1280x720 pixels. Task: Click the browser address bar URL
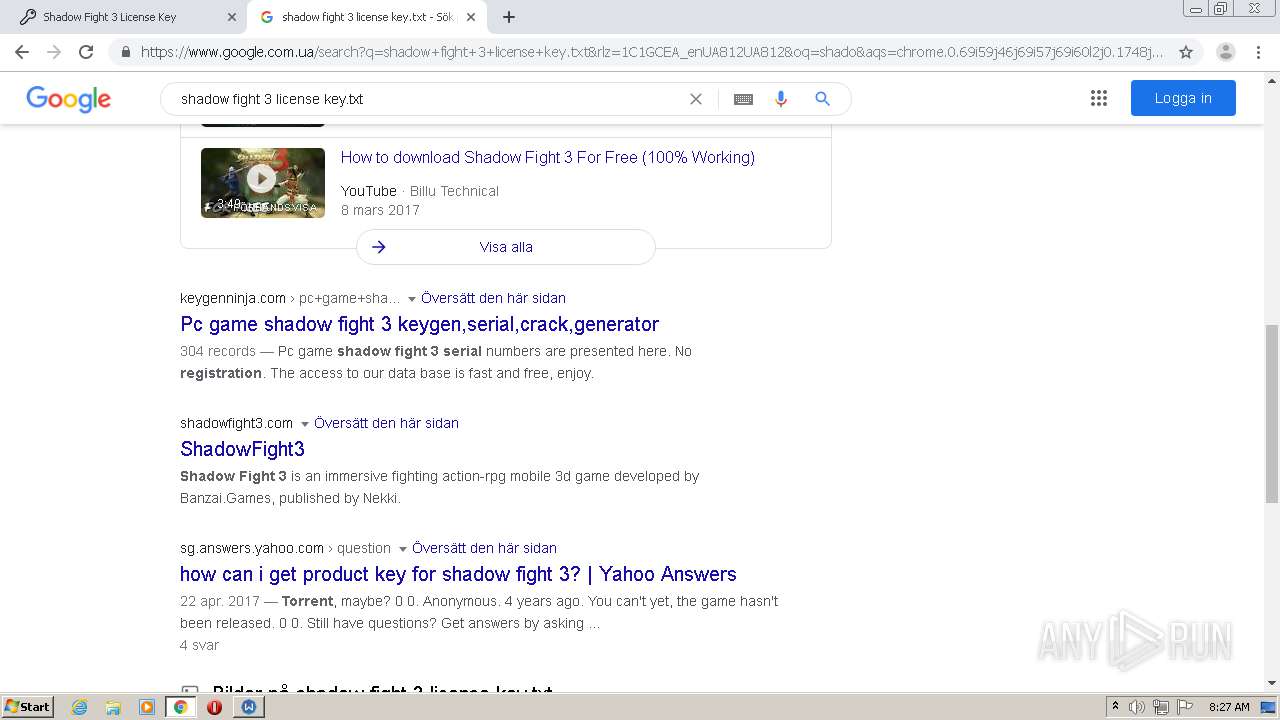pyautogui.click(x=651, y=52)
